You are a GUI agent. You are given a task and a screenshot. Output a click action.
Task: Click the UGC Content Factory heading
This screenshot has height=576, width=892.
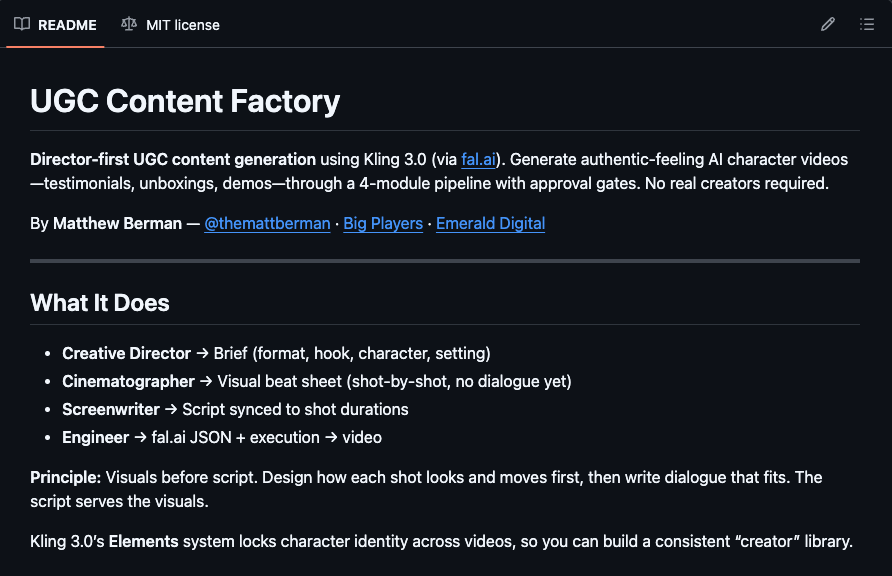pos(185,101)
